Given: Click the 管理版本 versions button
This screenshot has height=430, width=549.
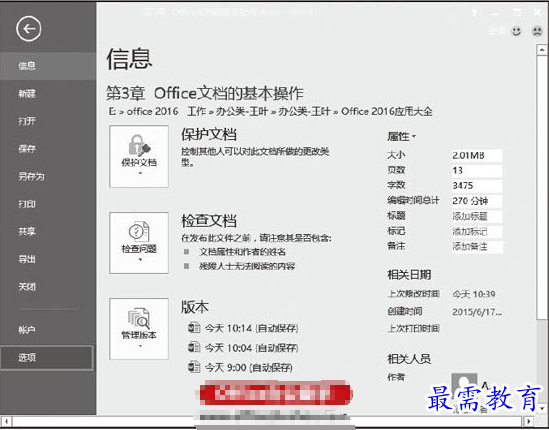Looking at the screenshot, I should pos(139,329).
